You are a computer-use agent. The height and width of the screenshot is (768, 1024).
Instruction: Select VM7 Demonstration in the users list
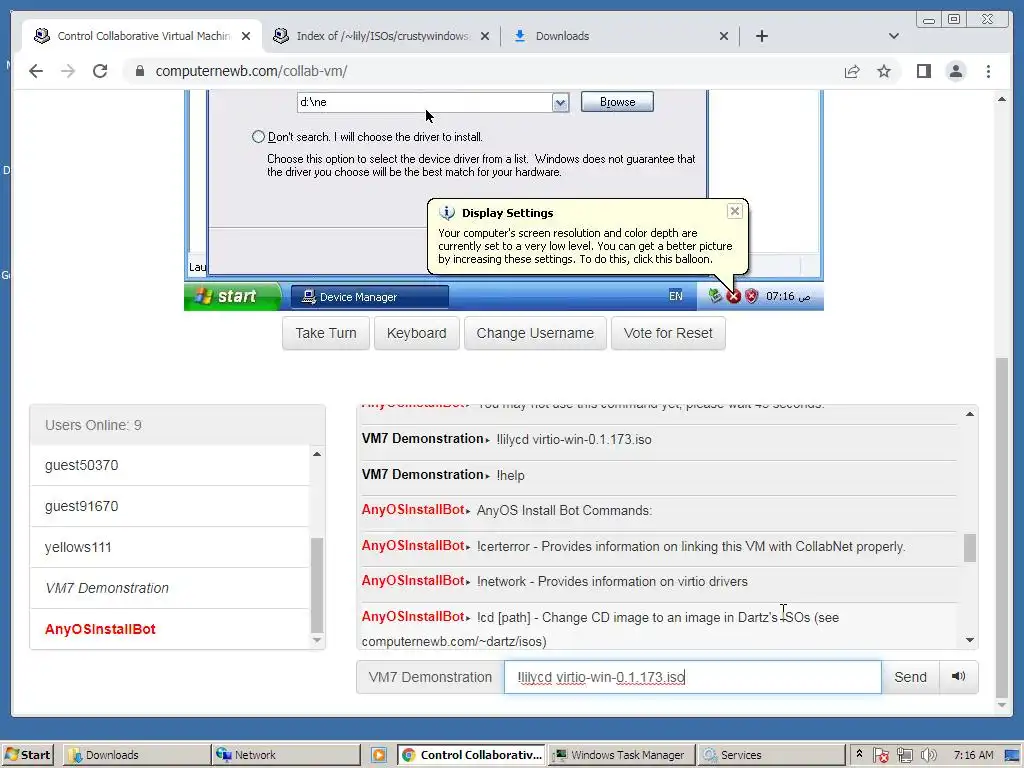pos(170,588)
